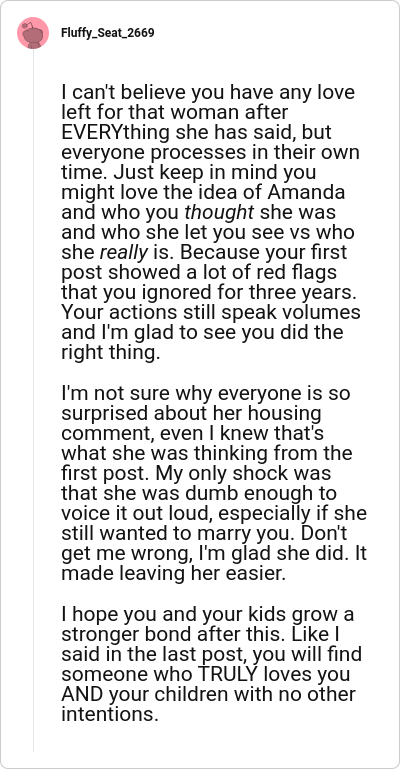This screenshot has height=769, width=400.
Task: Click the italic word "thought"
Action: [219, 213]
